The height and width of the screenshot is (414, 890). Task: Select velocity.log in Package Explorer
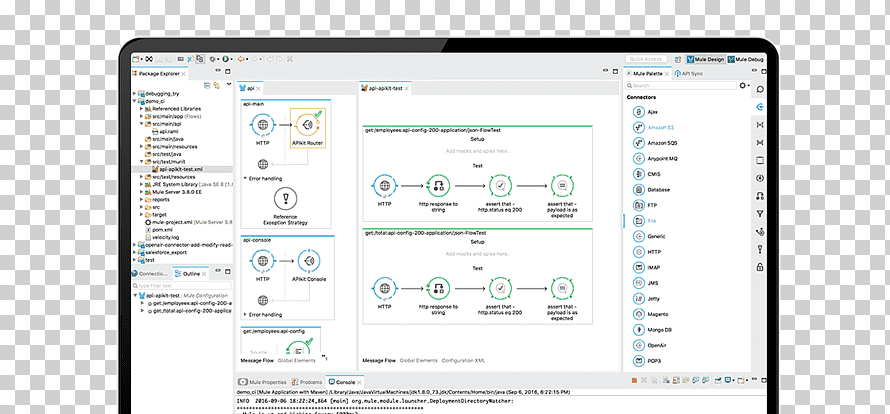tap(160, 237)
